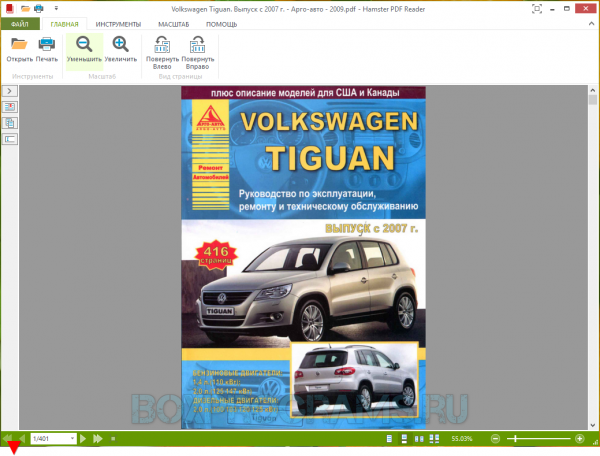
Task: Click the window resize grip in corner
Action: tap(595, 442)
